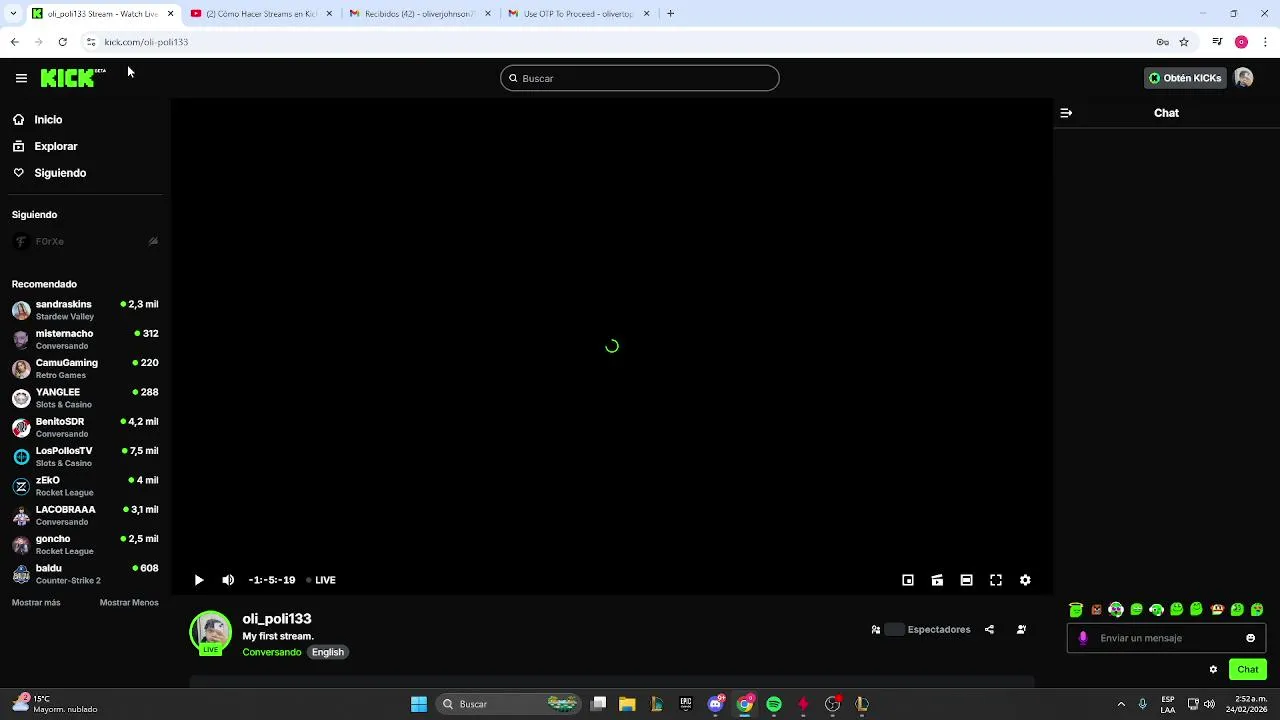Switch to Use OTP To Proceed tab

579,14
